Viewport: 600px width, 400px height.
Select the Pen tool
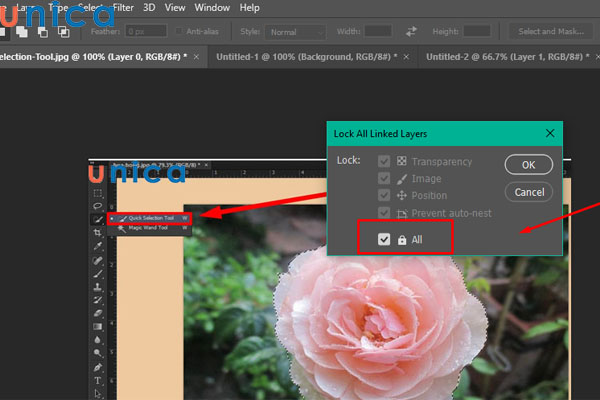click(97, 366)
